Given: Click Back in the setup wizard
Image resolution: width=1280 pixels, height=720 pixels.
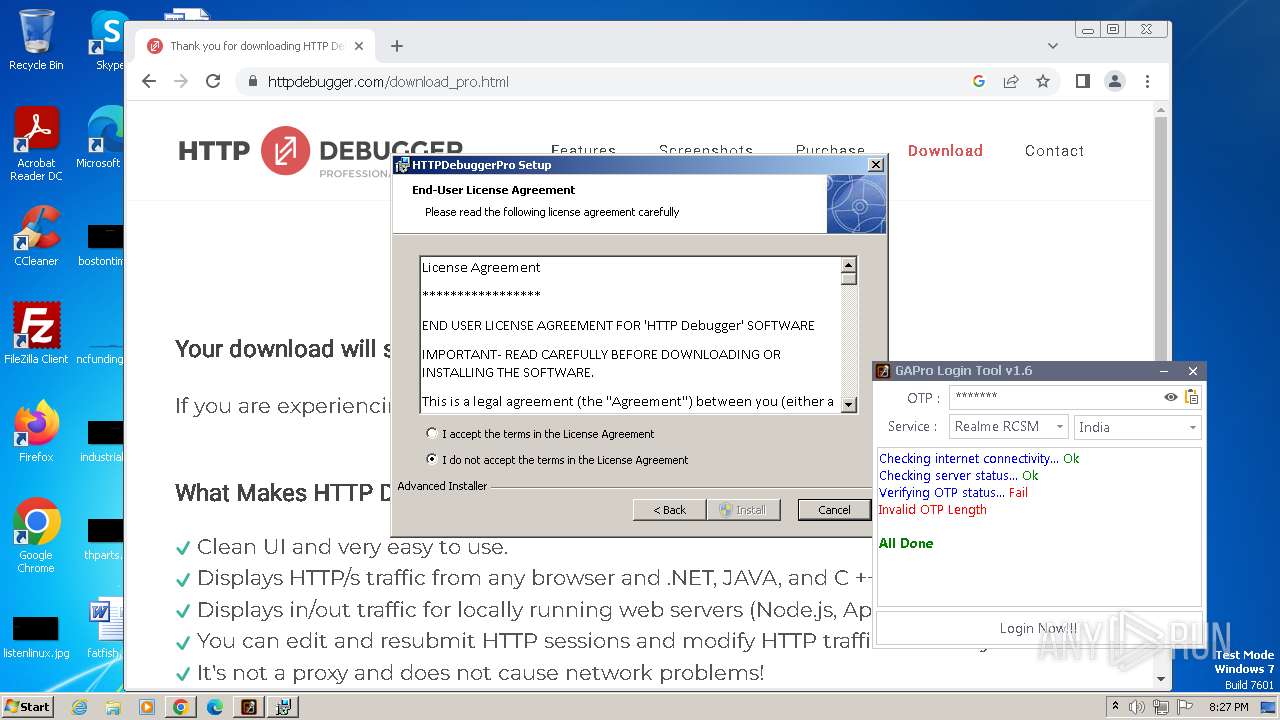Looking at the screenshot, I should pyautogui.click(x=669, y=510).
